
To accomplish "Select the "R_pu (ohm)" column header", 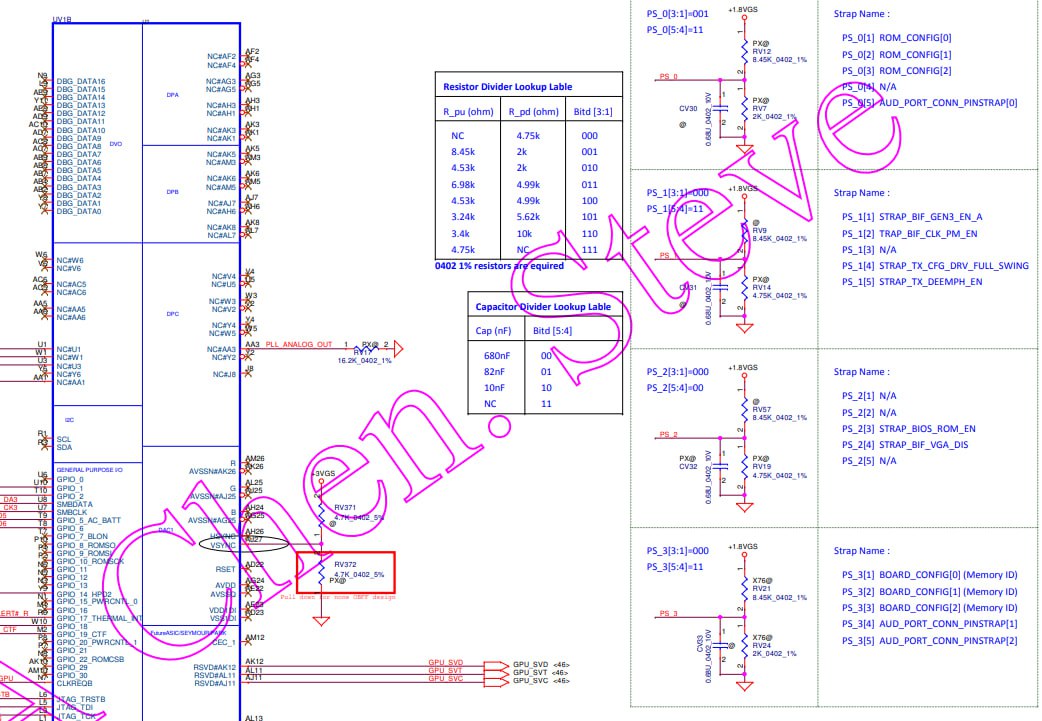I will tap(469, 112).
